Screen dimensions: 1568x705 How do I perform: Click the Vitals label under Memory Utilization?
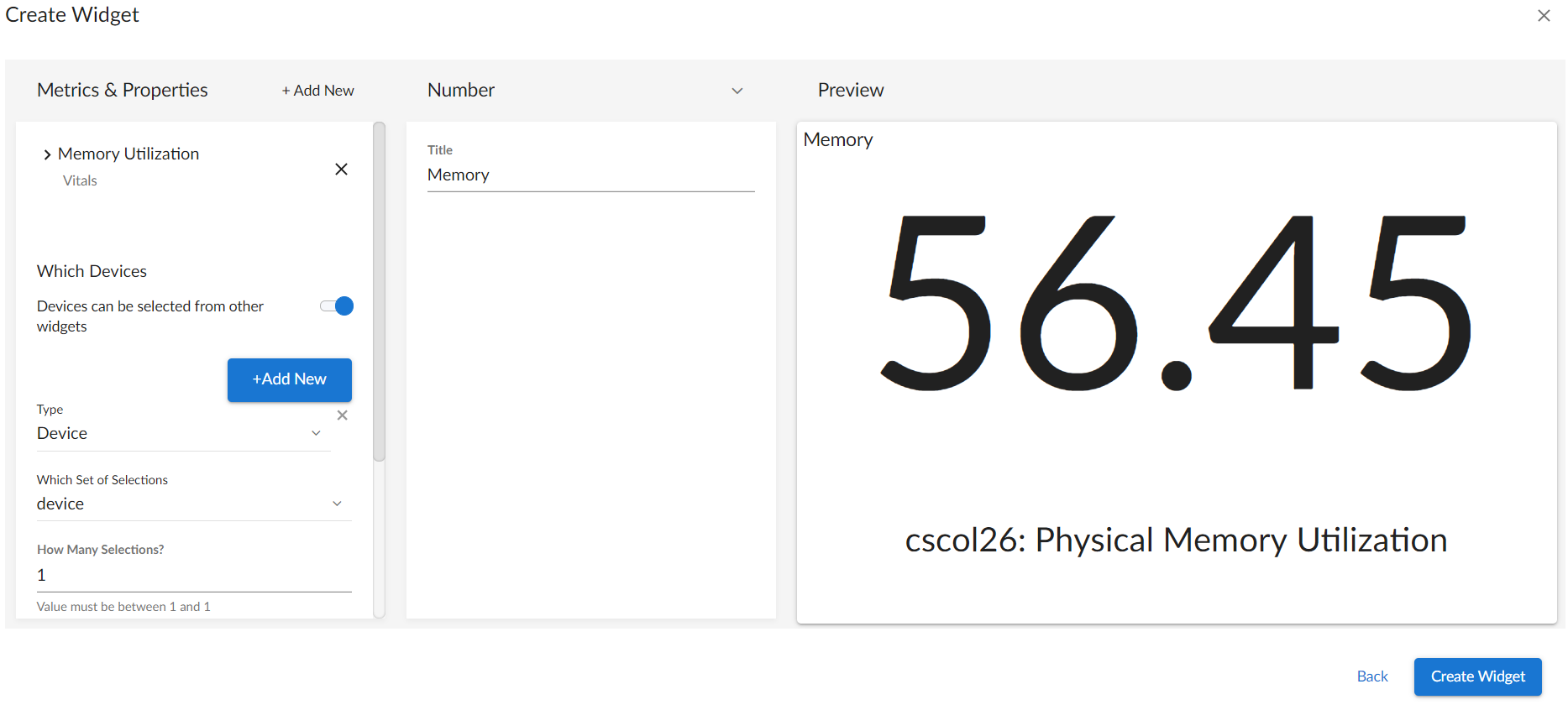click(80, 181)
